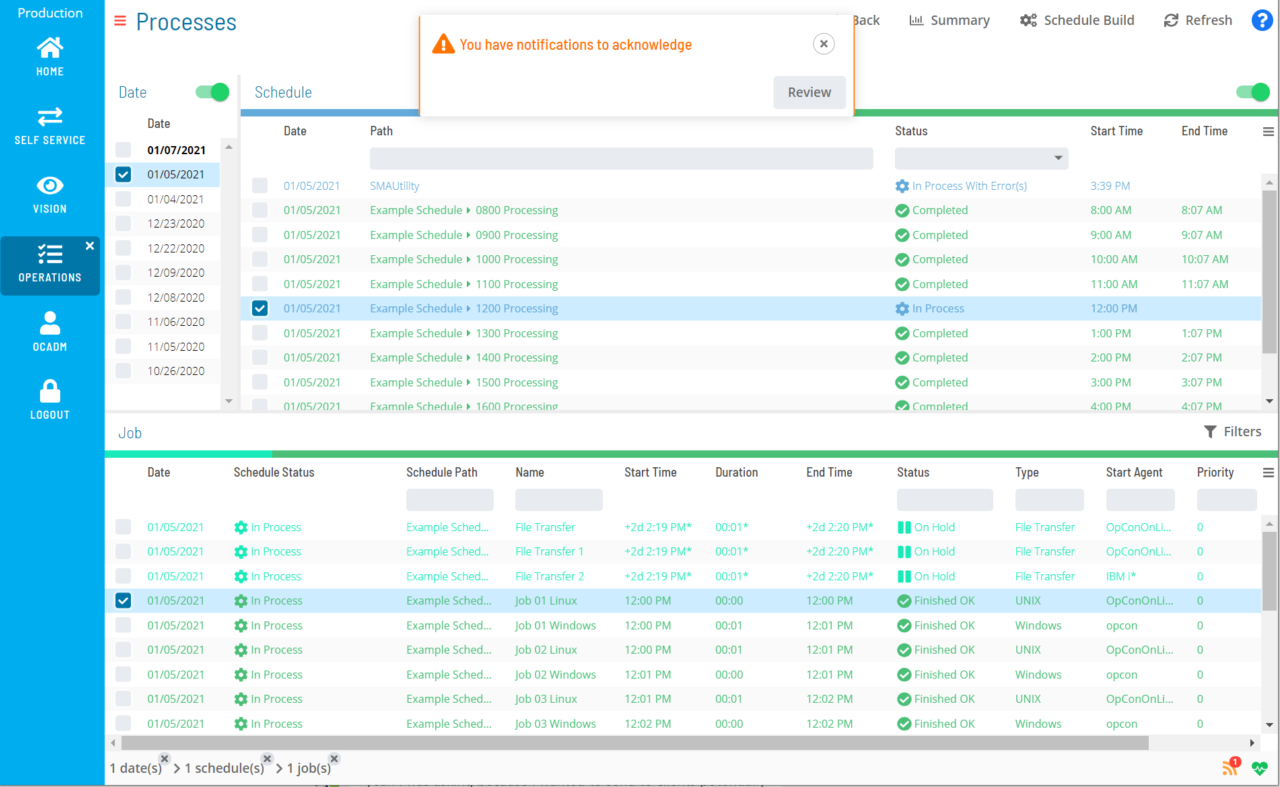Click the Refresh button
The height and width of the screenshot is (787, 1280).
(x=1198, y=20)
